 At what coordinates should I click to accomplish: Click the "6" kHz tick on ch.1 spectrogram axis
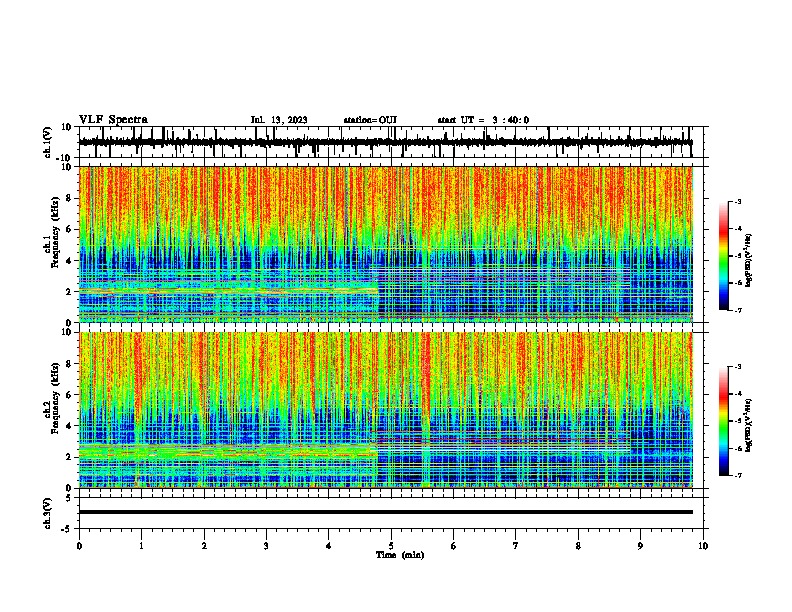click(x=69, y=229)
